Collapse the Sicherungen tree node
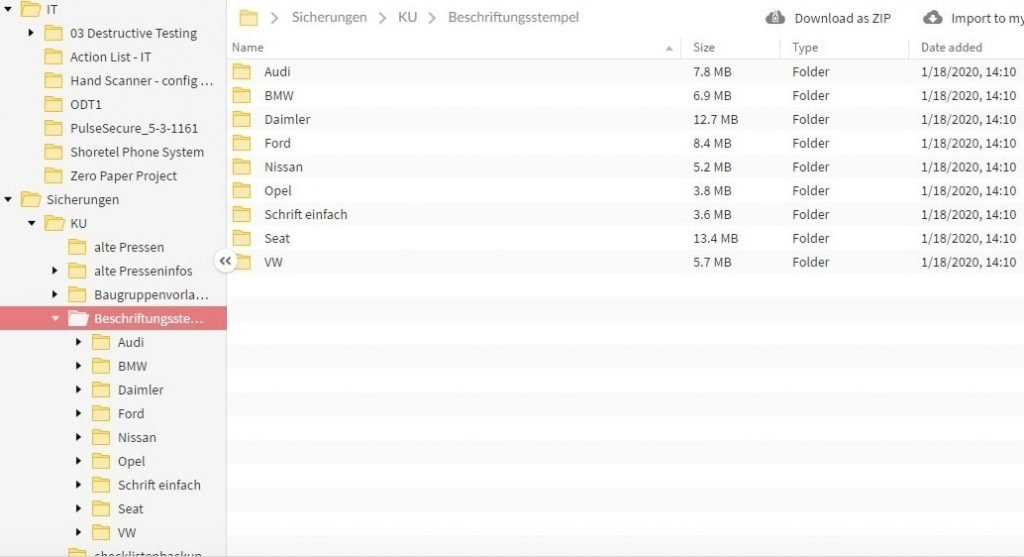The width and height of the screenshot is (1024, 557). 8,199
